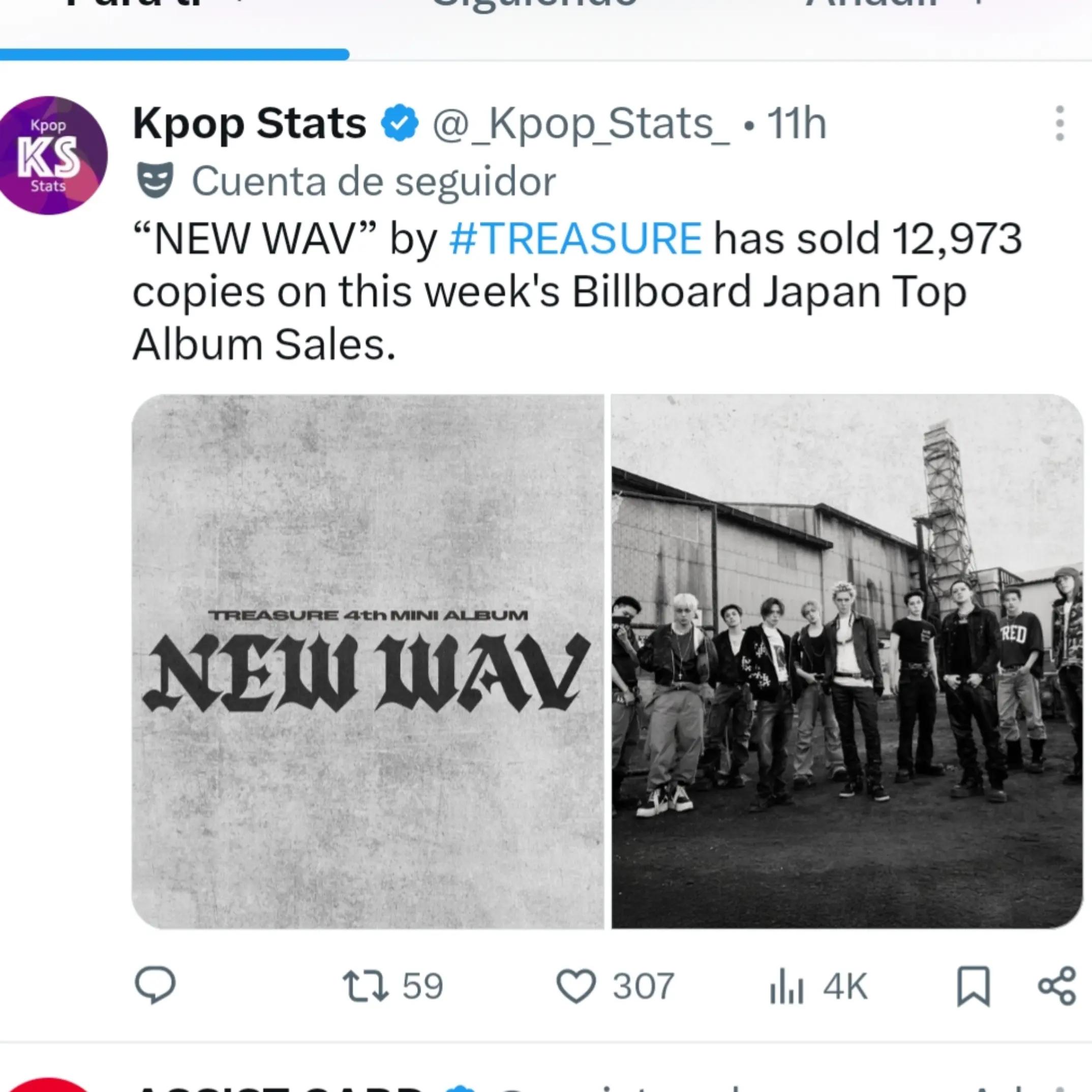Open the NEW WAV album cover image

368,661
